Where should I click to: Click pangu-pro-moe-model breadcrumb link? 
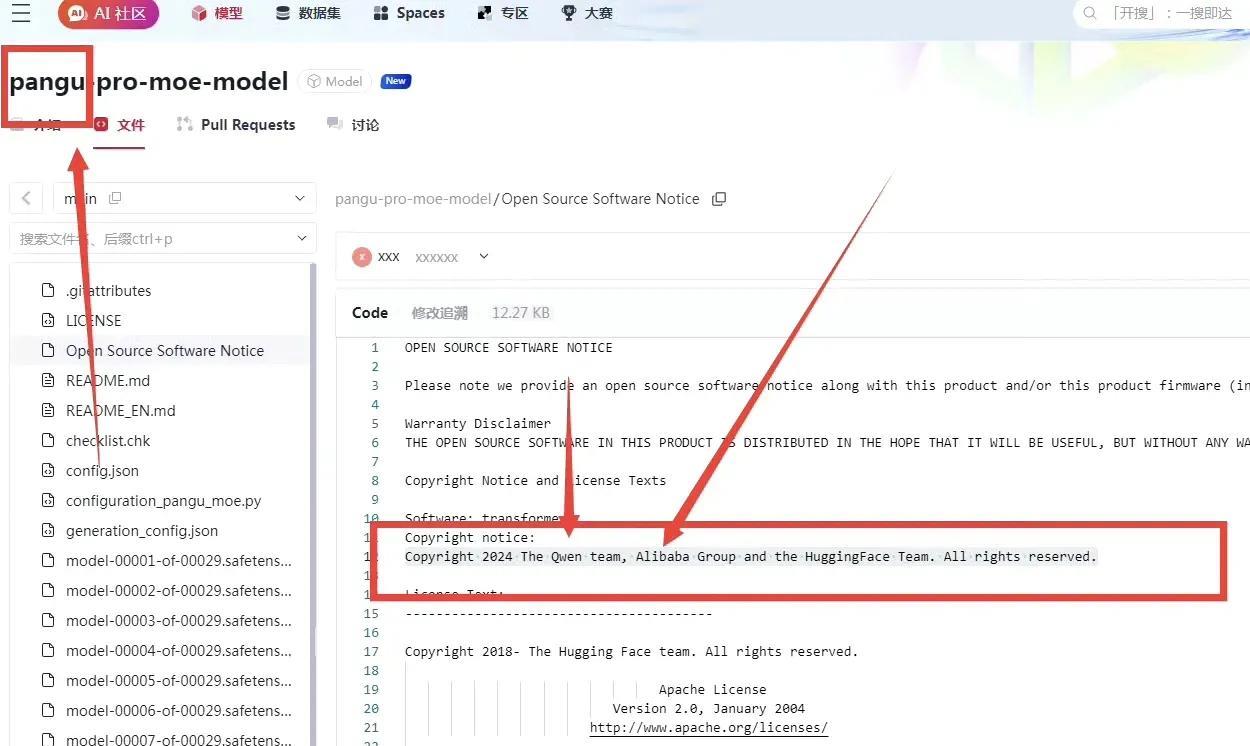pyautogui.click(x=413, y=199)
